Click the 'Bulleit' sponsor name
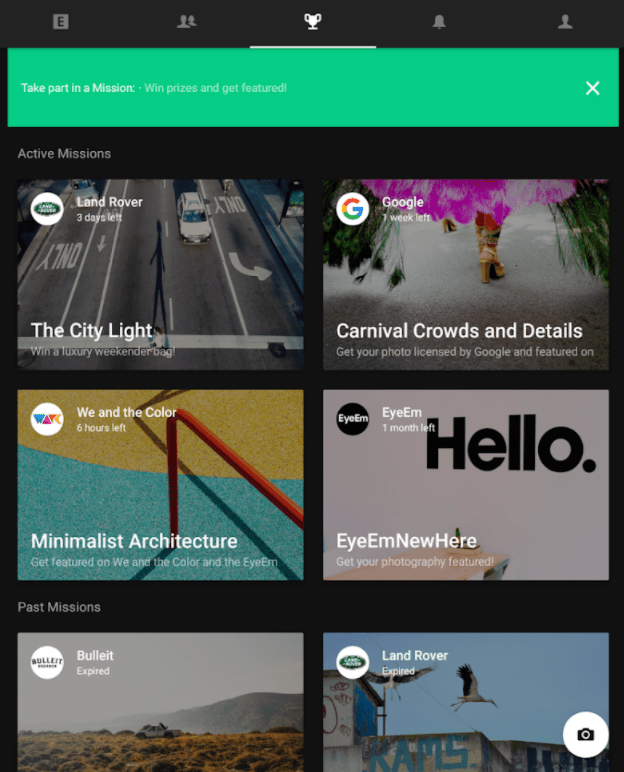Image resolution: width=624 pixels, height=772 pixels. click(x=95, y=655)
